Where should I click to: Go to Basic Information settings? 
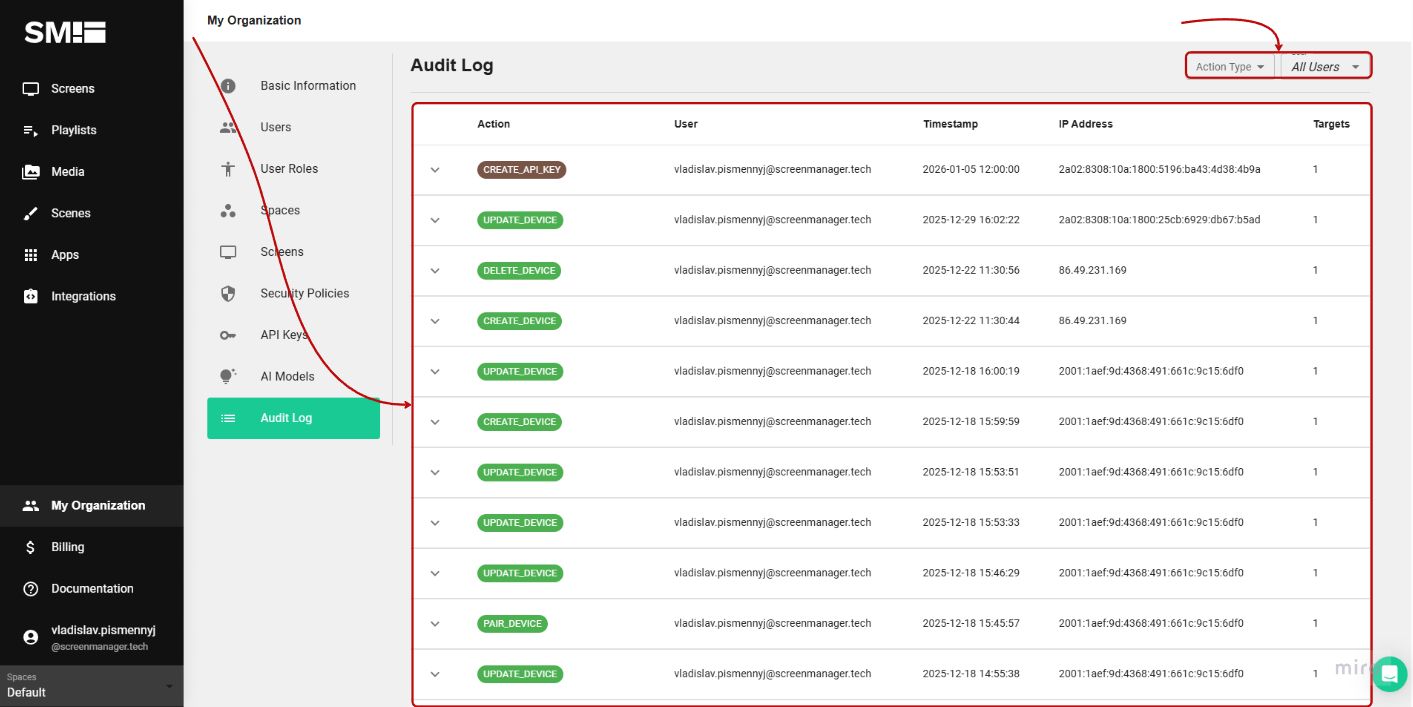[228, 85]
